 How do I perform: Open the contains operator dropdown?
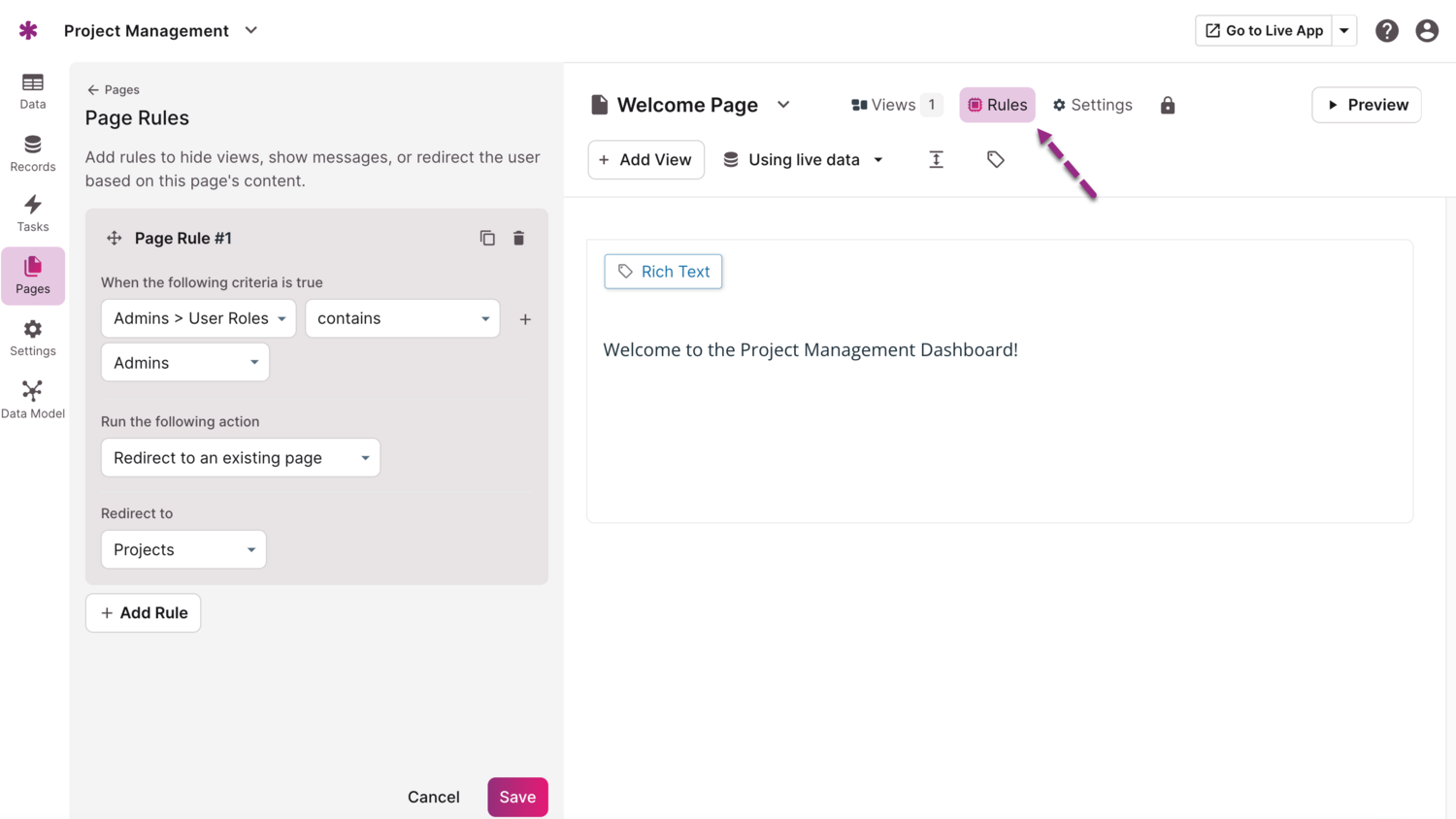coord(402,318)
